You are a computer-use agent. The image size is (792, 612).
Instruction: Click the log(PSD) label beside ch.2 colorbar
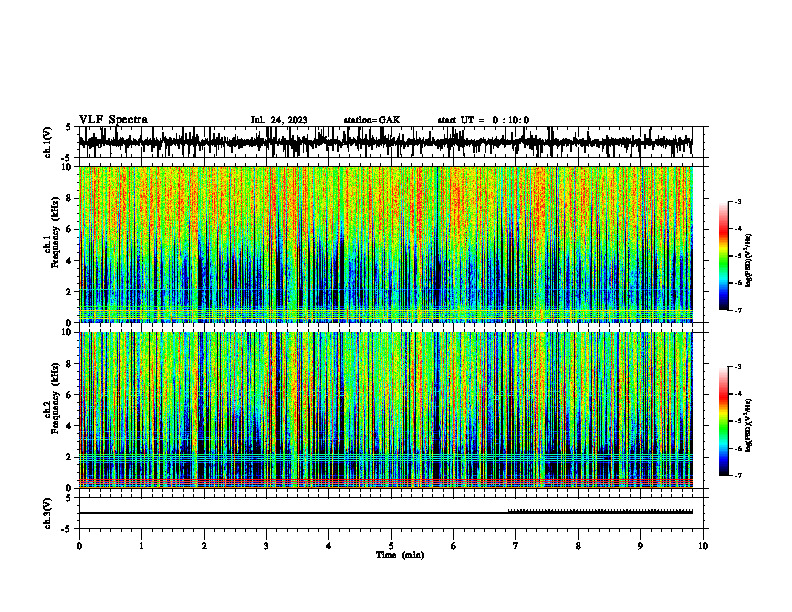[x=749, y=425]
